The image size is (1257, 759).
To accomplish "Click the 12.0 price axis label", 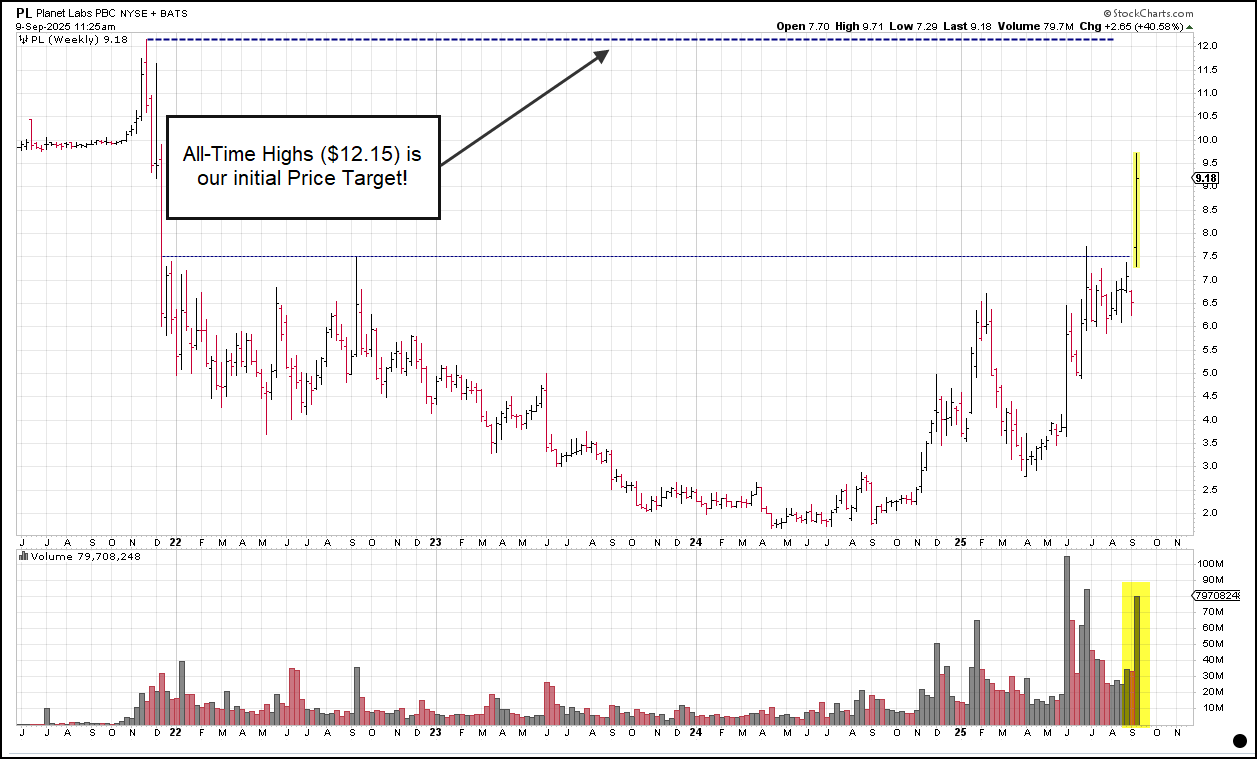I will pos(1208,46).
